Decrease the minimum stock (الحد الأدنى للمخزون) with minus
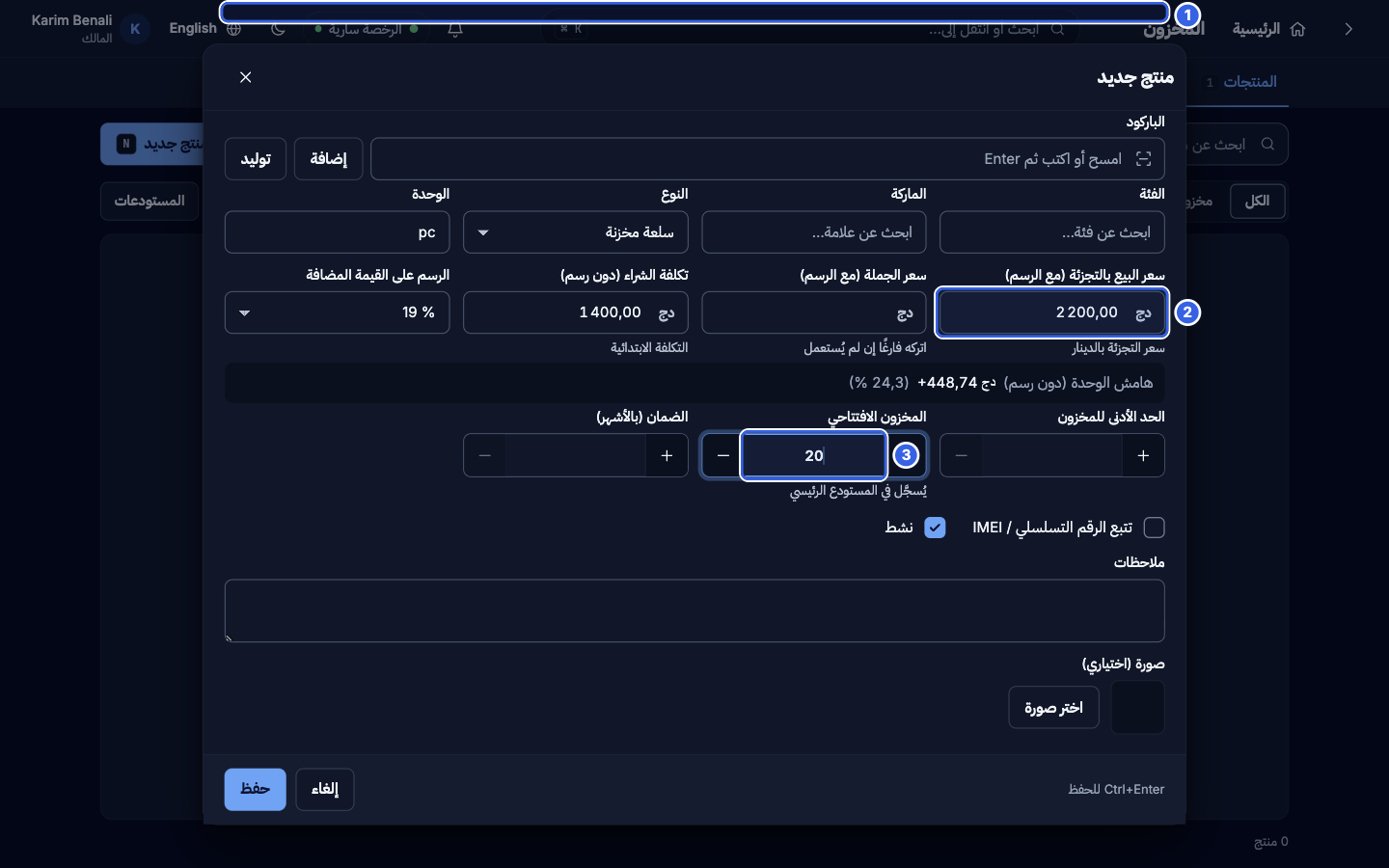Image resolution: width=1389 pixels, height=868 pixels. pos(961,455)
